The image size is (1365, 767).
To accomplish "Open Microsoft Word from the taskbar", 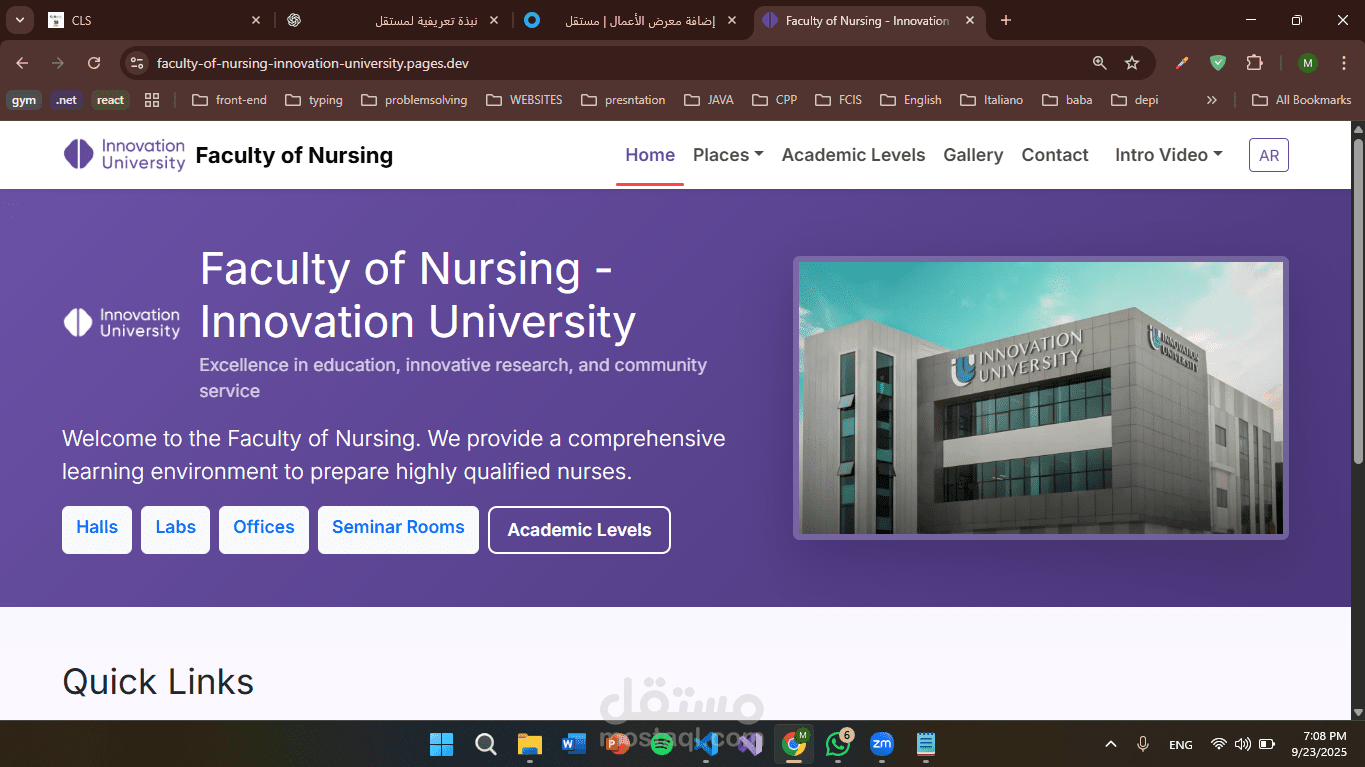I will coord(573,744).
